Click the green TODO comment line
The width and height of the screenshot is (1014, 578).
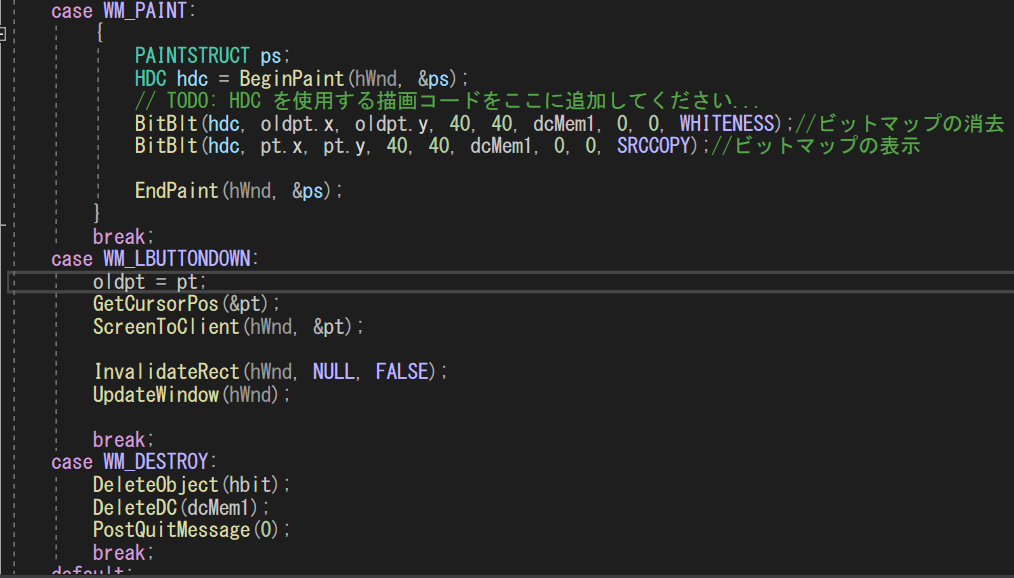pyautogui.click(x=446, y=101)
